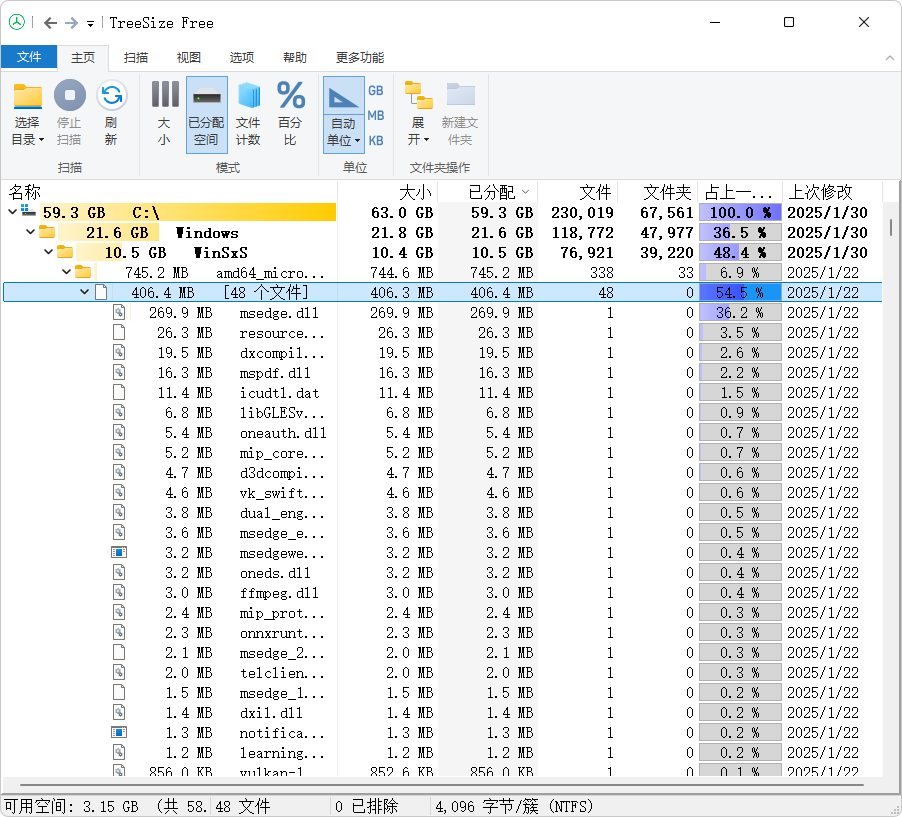This screenshot has height=817, width=902.
Task: Switch to the View (视图) ribbon tab
Action: tap(189, 58)
